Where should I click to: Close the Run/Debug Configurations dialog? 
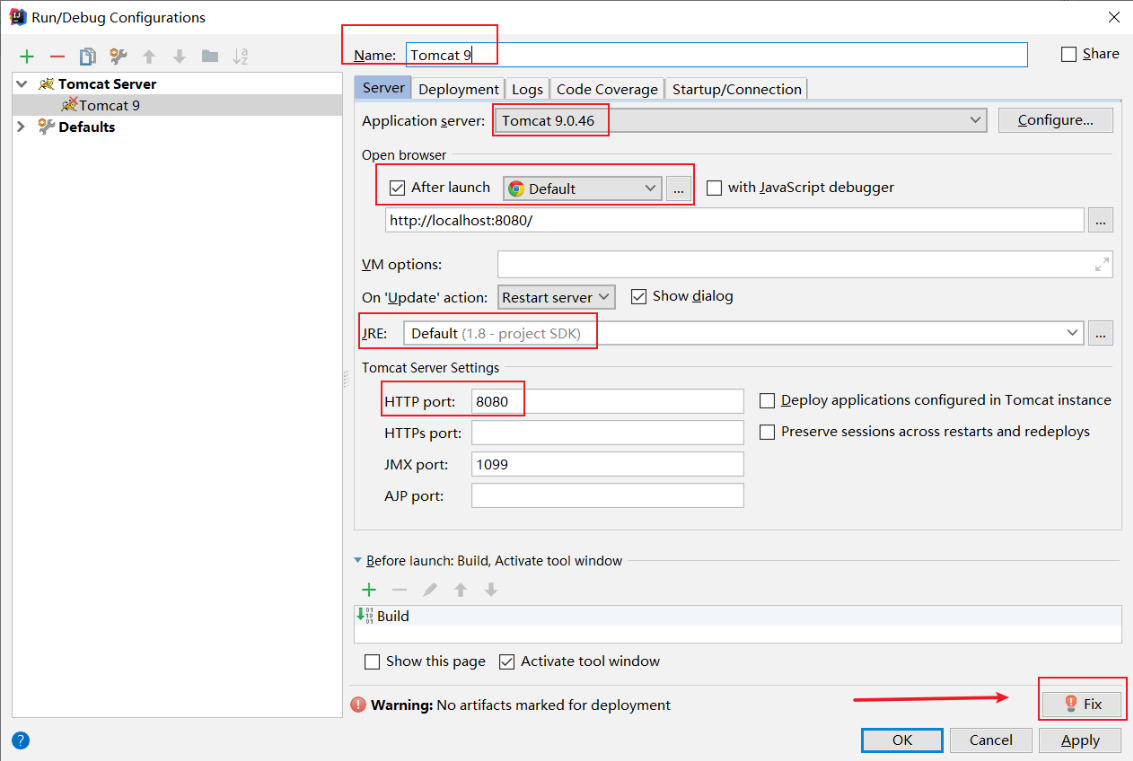1113,17
